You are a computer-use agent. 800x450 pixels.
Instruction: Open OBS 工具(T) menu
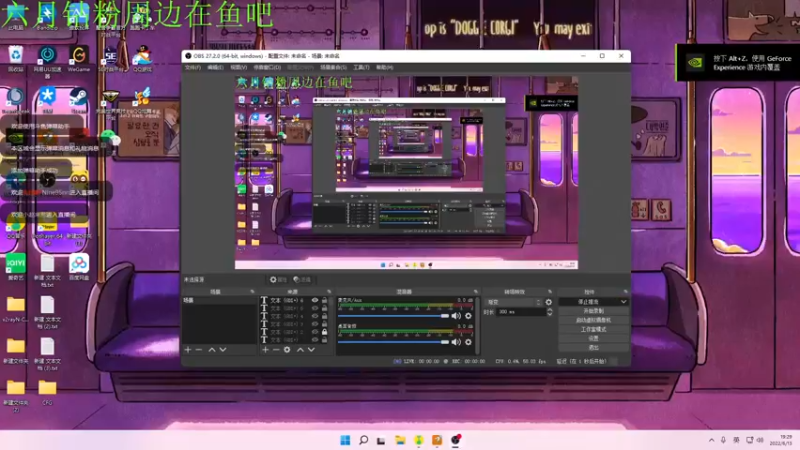click(x=361, y=67)
